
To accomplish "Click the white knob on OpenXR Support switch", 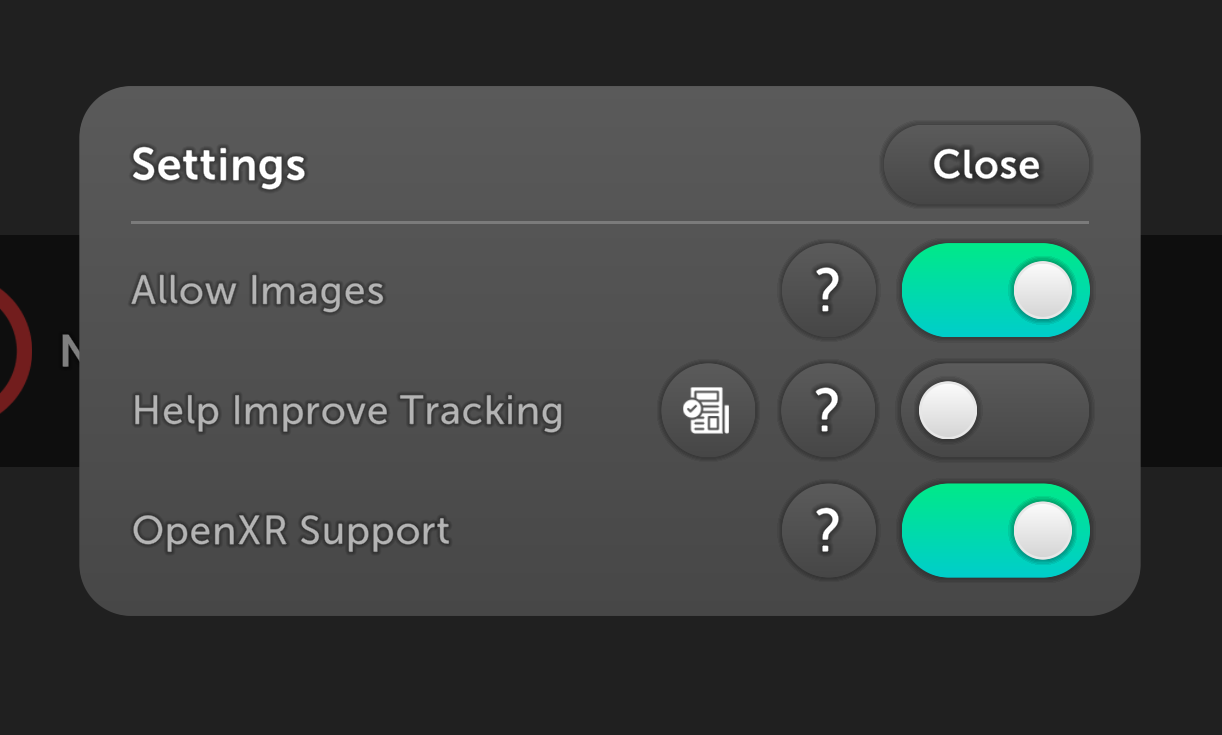I will click(x=1042, y=531).
